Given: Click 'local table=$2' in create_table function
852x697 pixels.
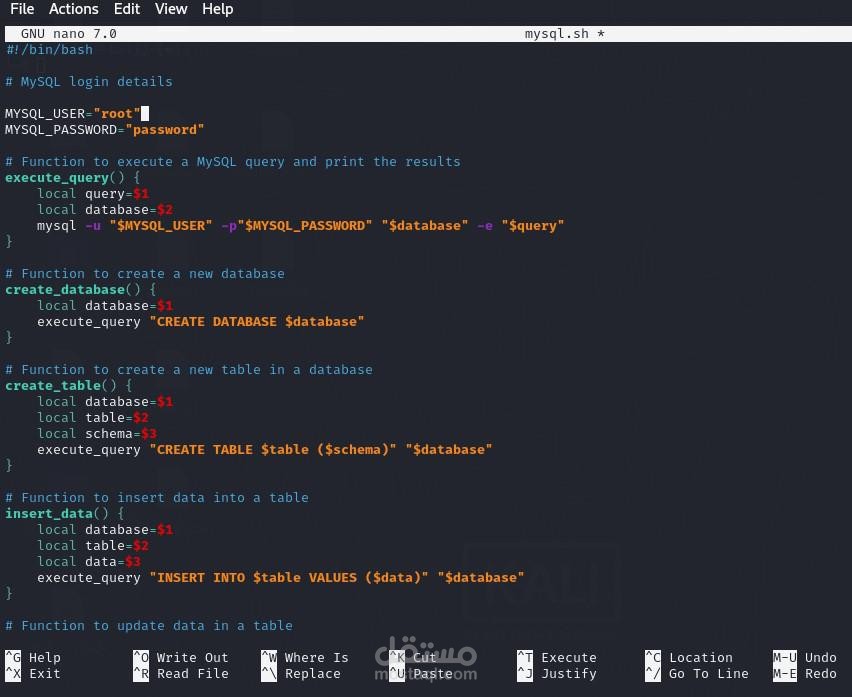Looking at the screenshot, I should (93, 418).
